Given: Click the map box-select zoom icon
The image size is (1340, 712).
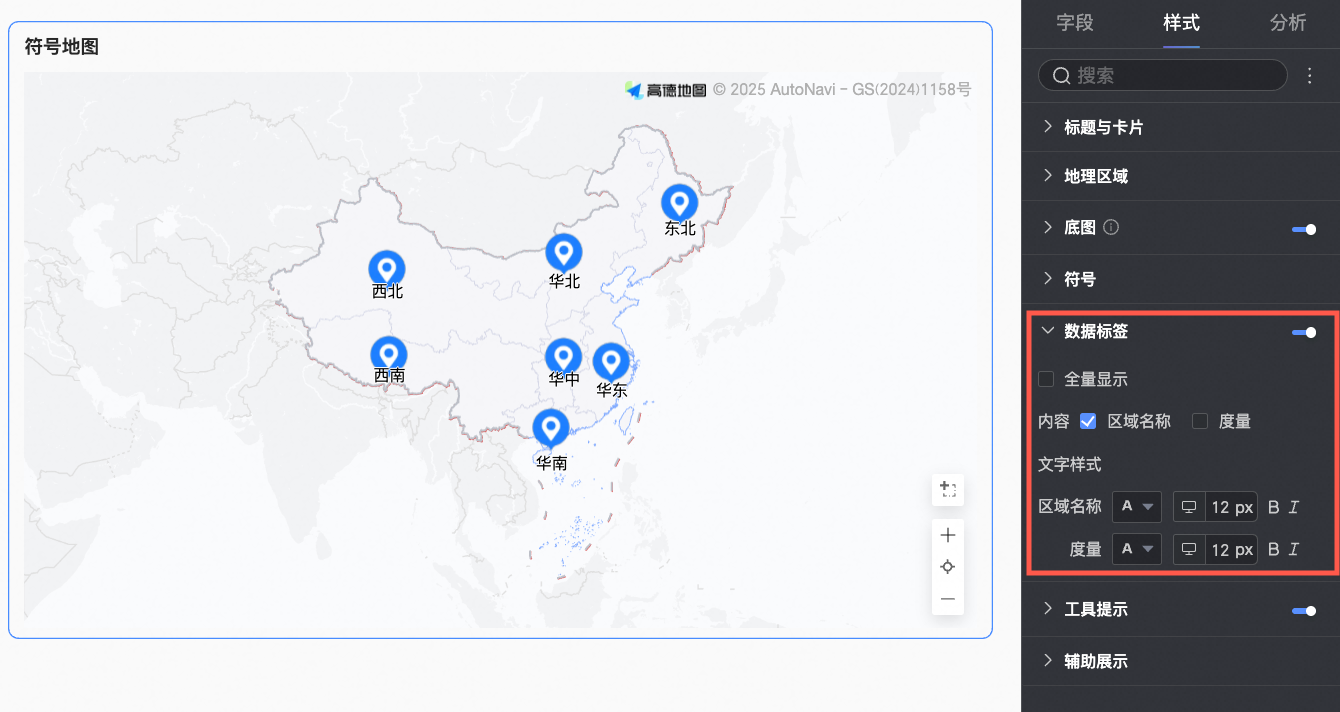Looking at the screenshot, I should pos(948,490).
